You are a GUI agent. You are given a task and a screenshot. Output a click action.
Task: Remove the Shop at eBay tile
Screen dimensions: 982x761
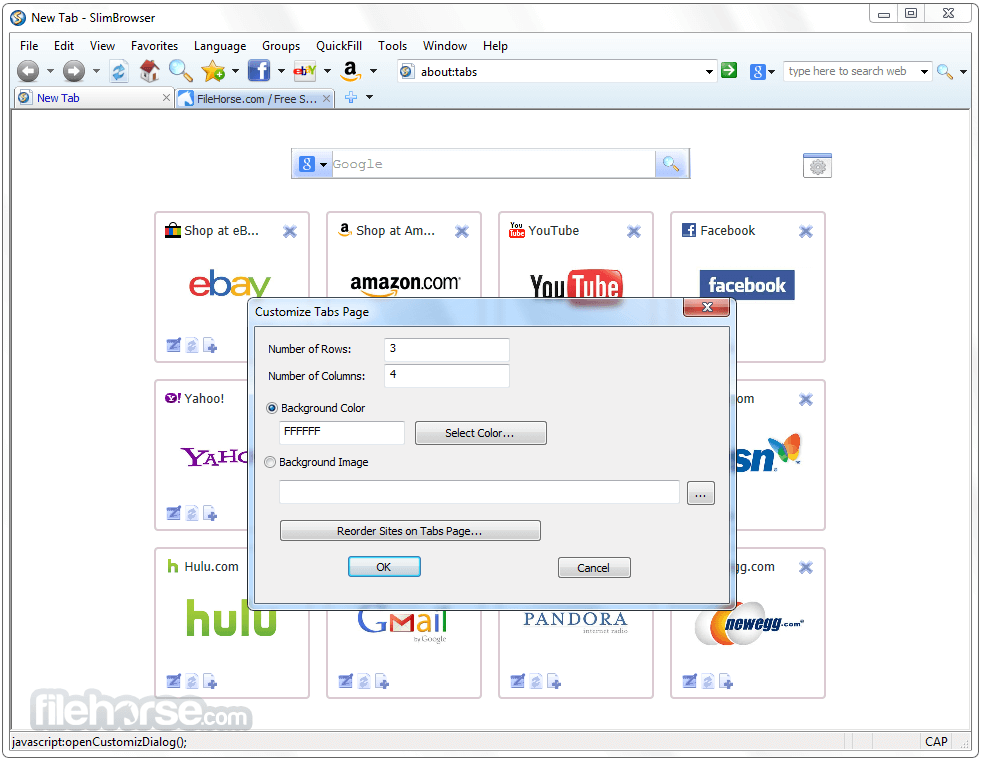290,232
